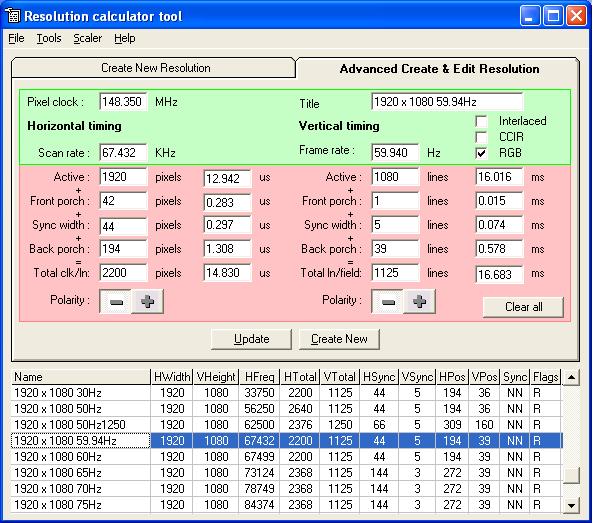Click vertical Sync width lines field
This screenshot has width=593, height=523.
click(x=395, y=225)
